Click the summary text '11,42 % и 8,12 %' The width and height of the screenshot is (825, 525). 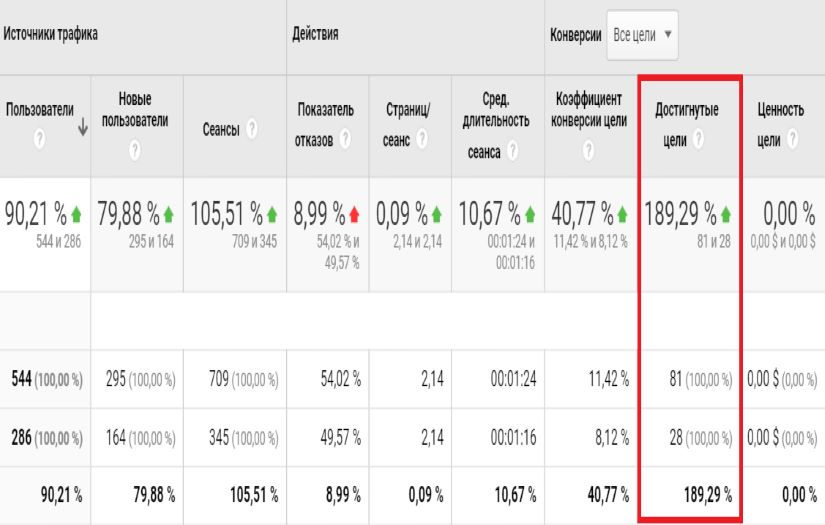(x=590, y=241)
